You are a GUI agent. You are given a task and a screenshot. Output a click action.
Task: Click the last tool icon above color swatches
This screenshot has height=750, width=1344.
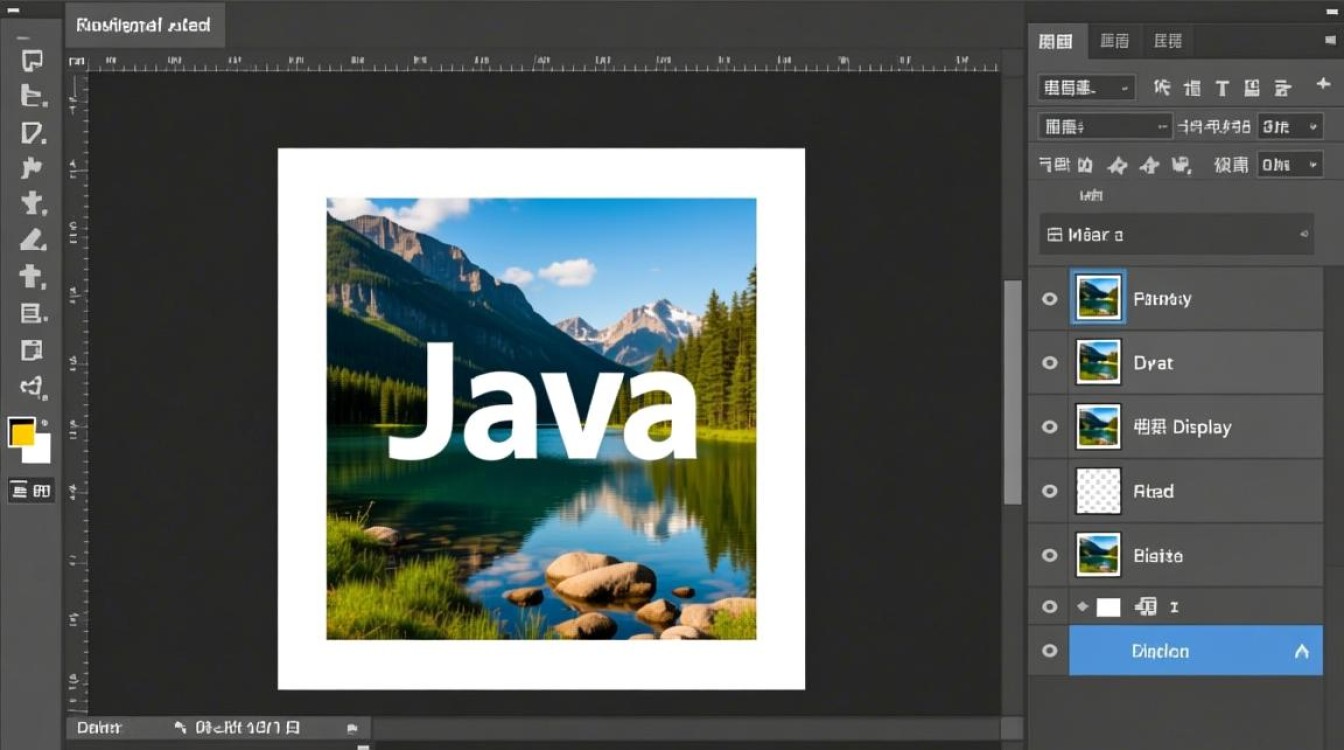[x=32, y=386]
